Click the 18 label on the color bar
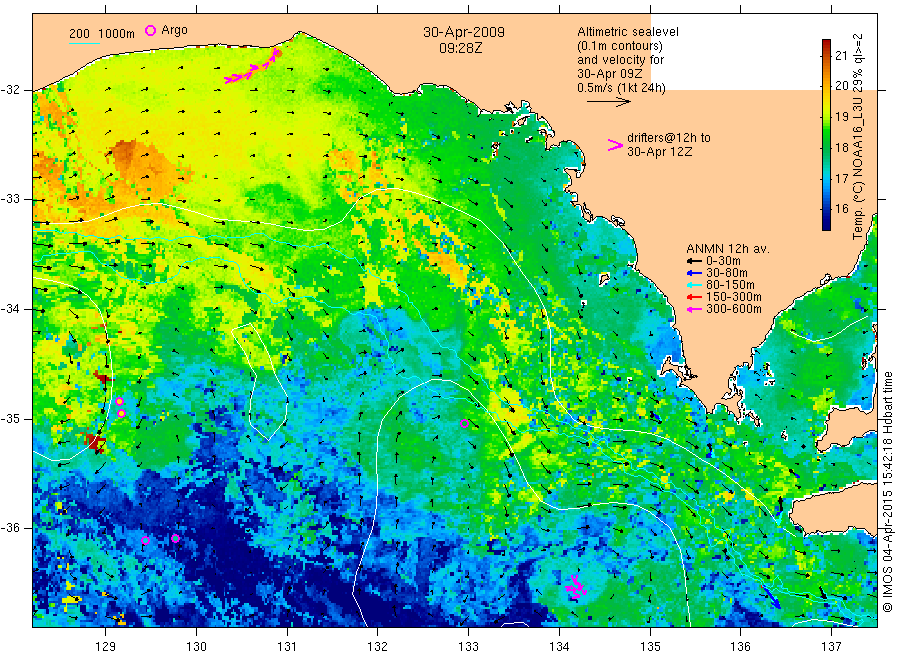The width and height of the screenshot is (900, 660). [x=841, y=147]
